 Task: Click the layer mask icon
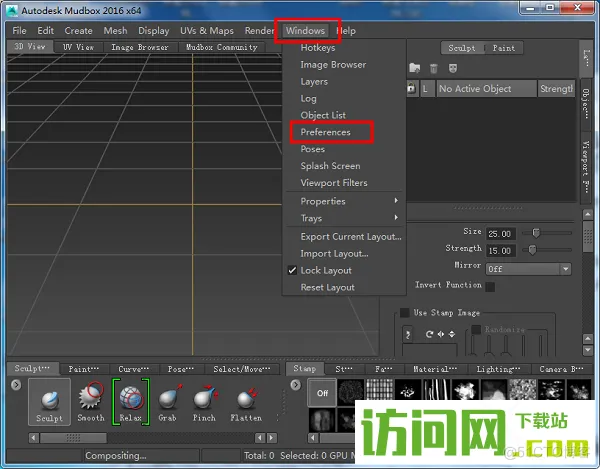point(453,68)
